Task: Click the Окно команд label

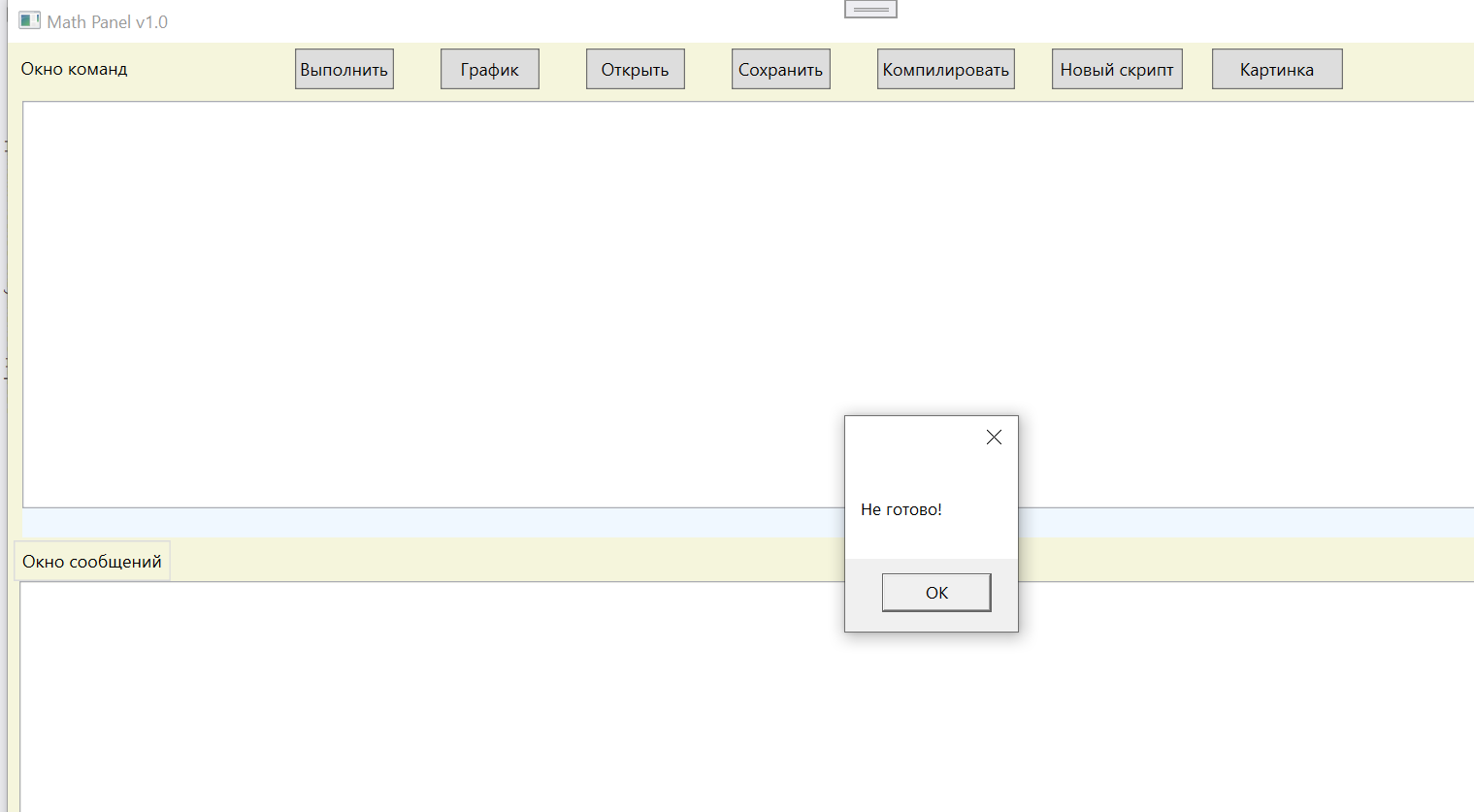Action: pyautogui.click(x=75, y=70)
